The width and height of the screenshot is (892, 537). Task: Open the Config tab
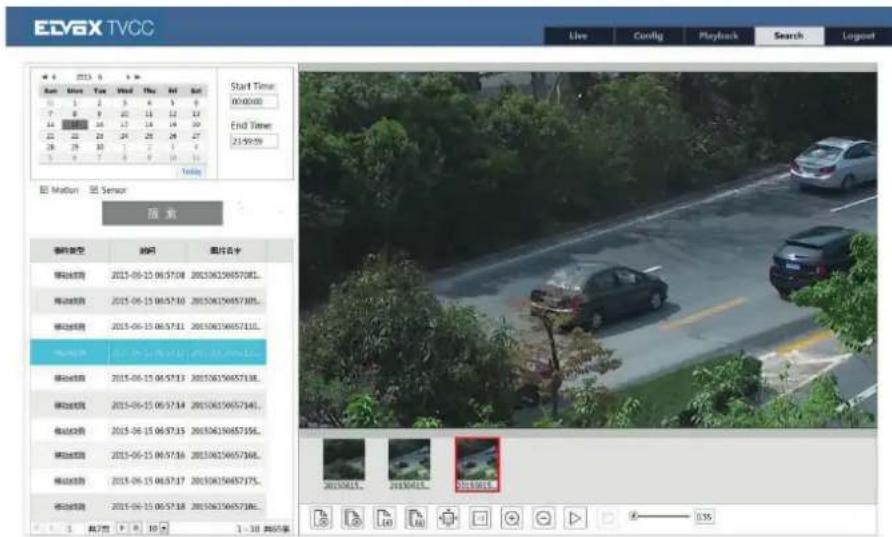[x=649, y=36]
